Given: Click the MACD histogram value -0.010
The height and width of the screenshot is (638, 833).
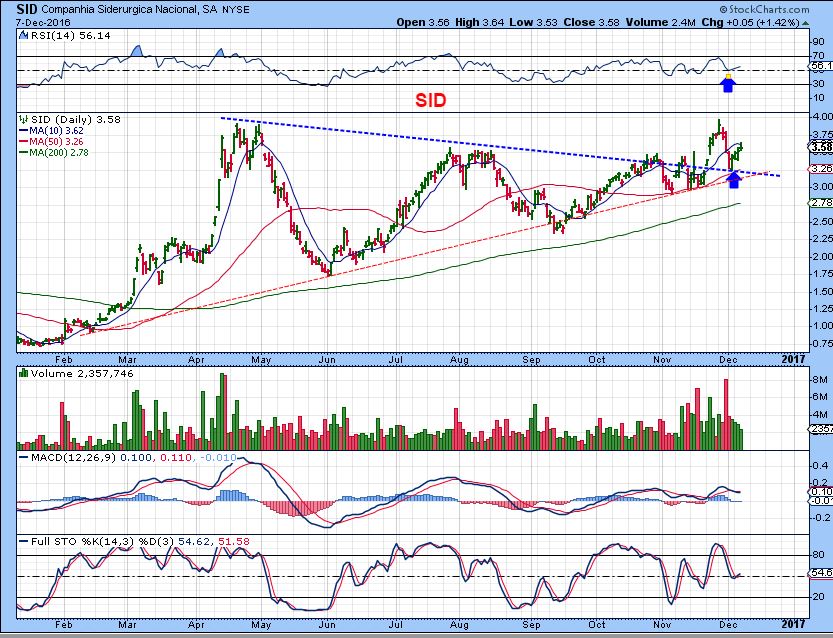Looking at the screenshot, I should point(218,457).
